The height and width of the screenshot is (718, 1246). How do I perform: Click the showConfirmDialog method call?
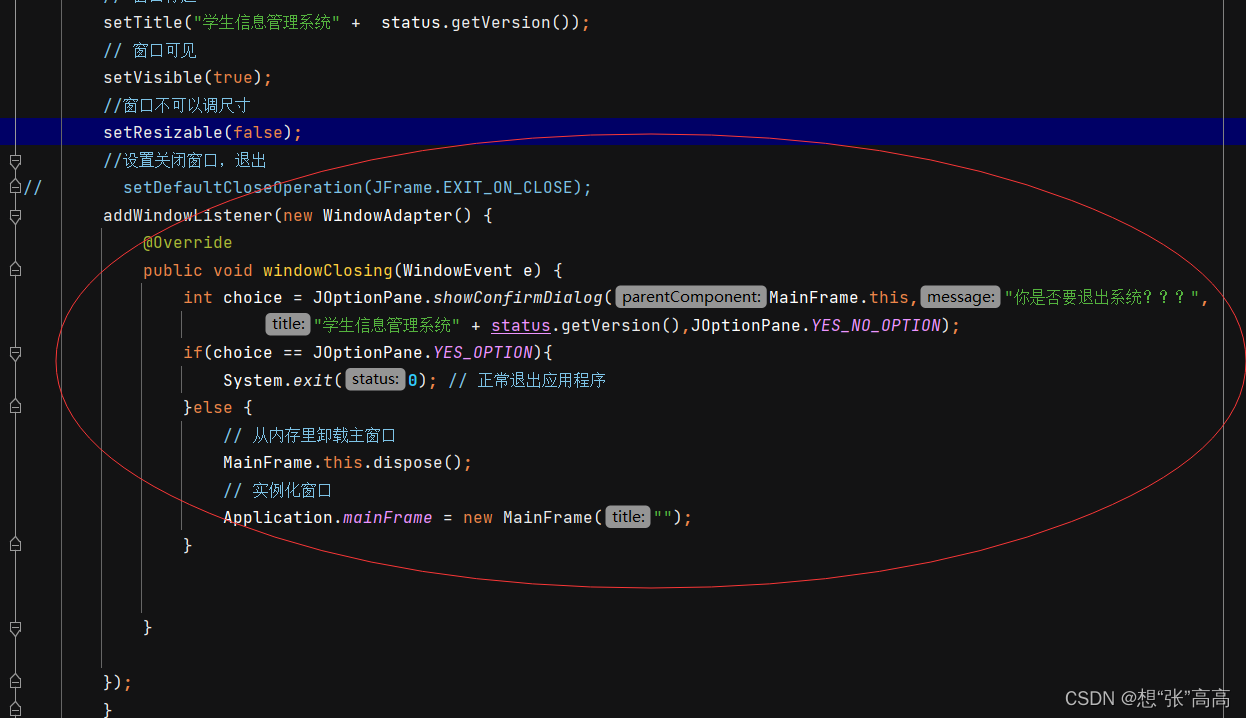pos(518,297)
